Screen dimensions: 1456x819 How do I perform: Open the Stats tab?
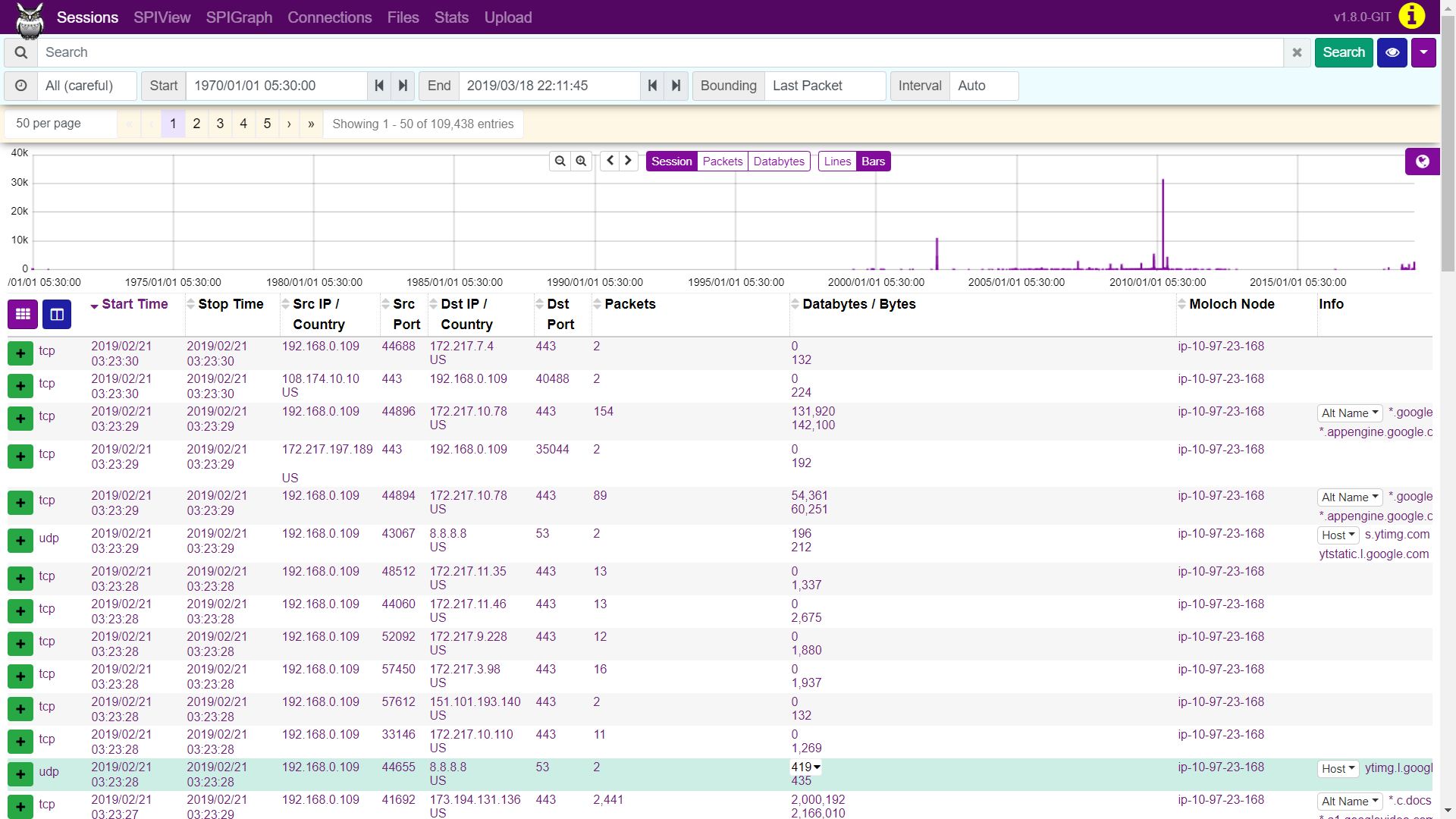click(451, 17)
